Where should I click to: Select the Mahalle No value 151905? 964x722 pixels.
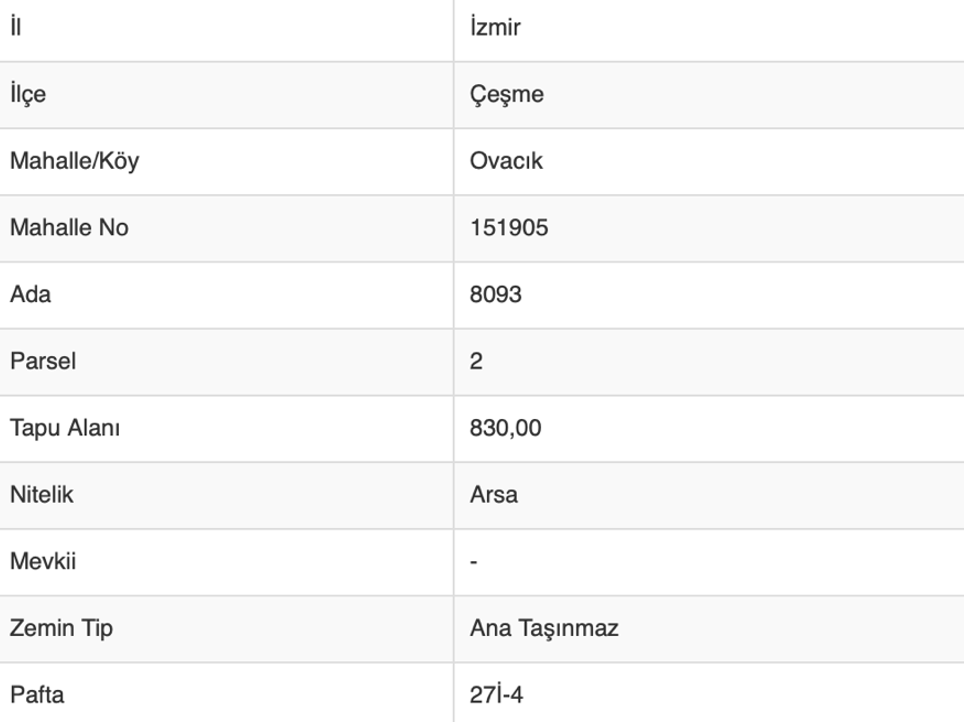(x=509, y=228)
